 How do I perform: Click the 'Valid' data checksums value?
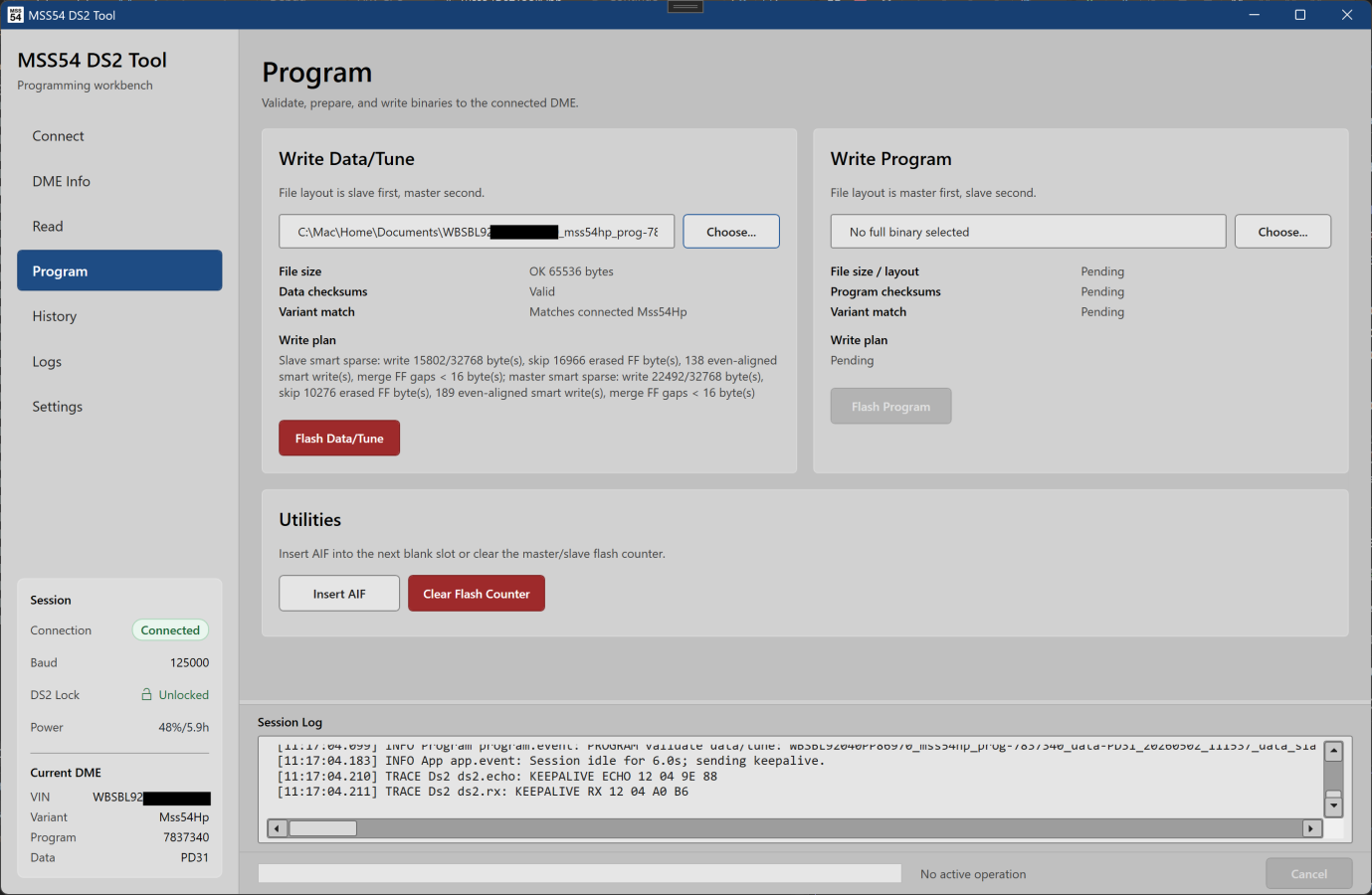(542, 291)
